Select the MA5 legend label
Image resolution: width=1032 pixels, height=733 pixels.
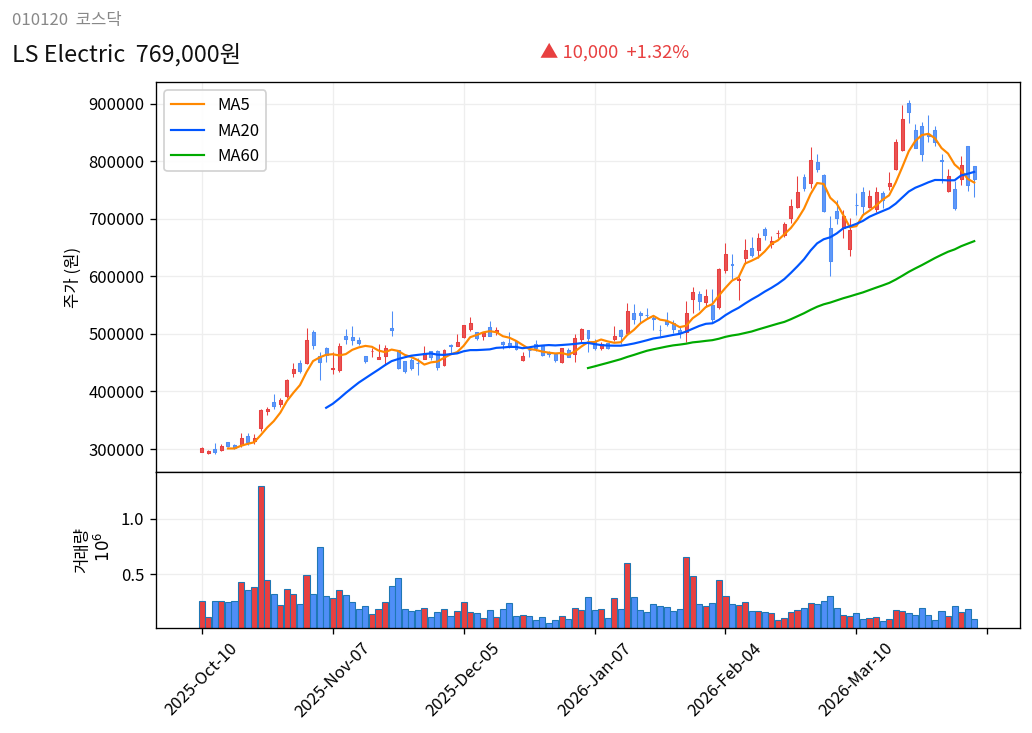[x=234, y=104]
